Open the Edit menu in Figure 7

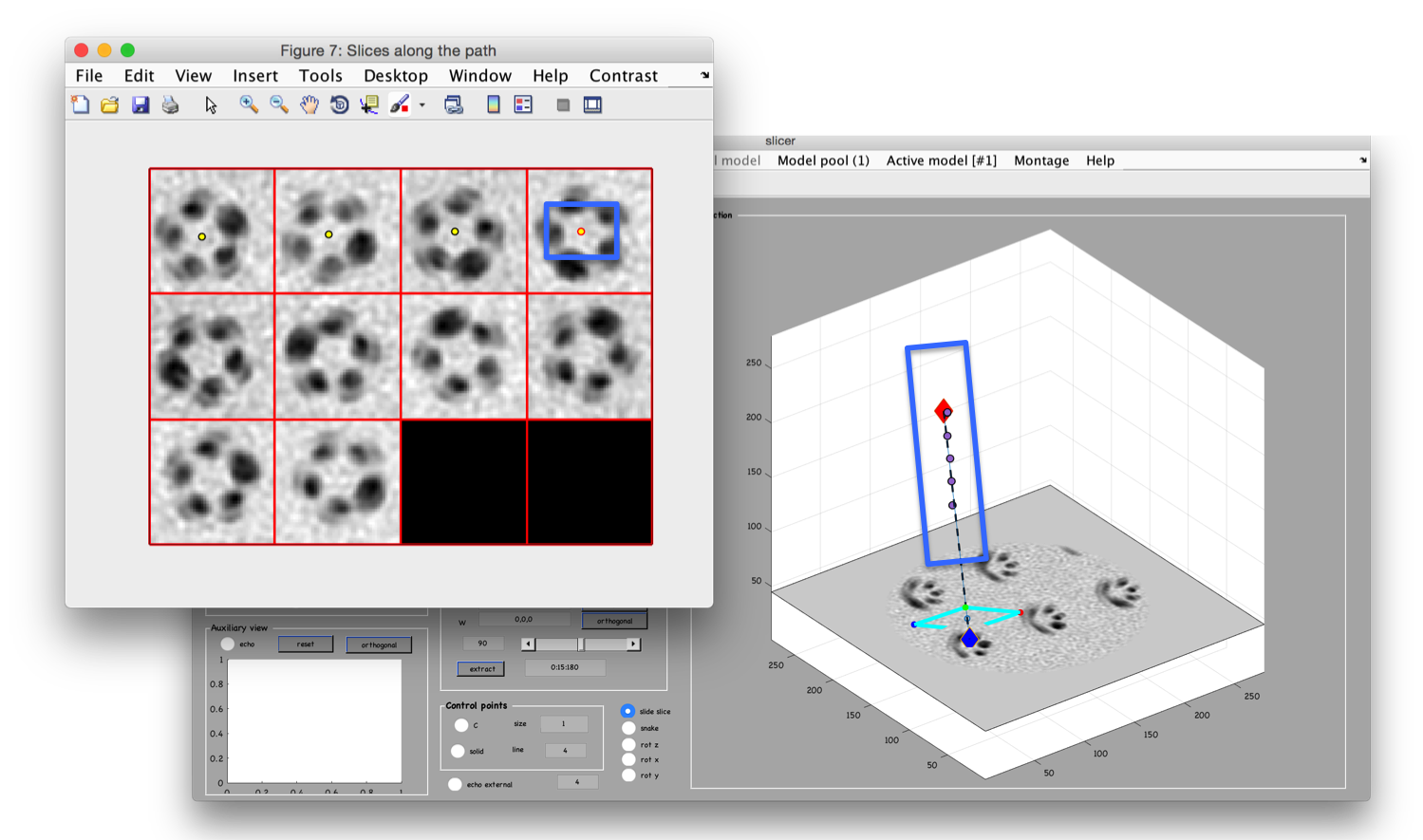click(x=139, y=76)
